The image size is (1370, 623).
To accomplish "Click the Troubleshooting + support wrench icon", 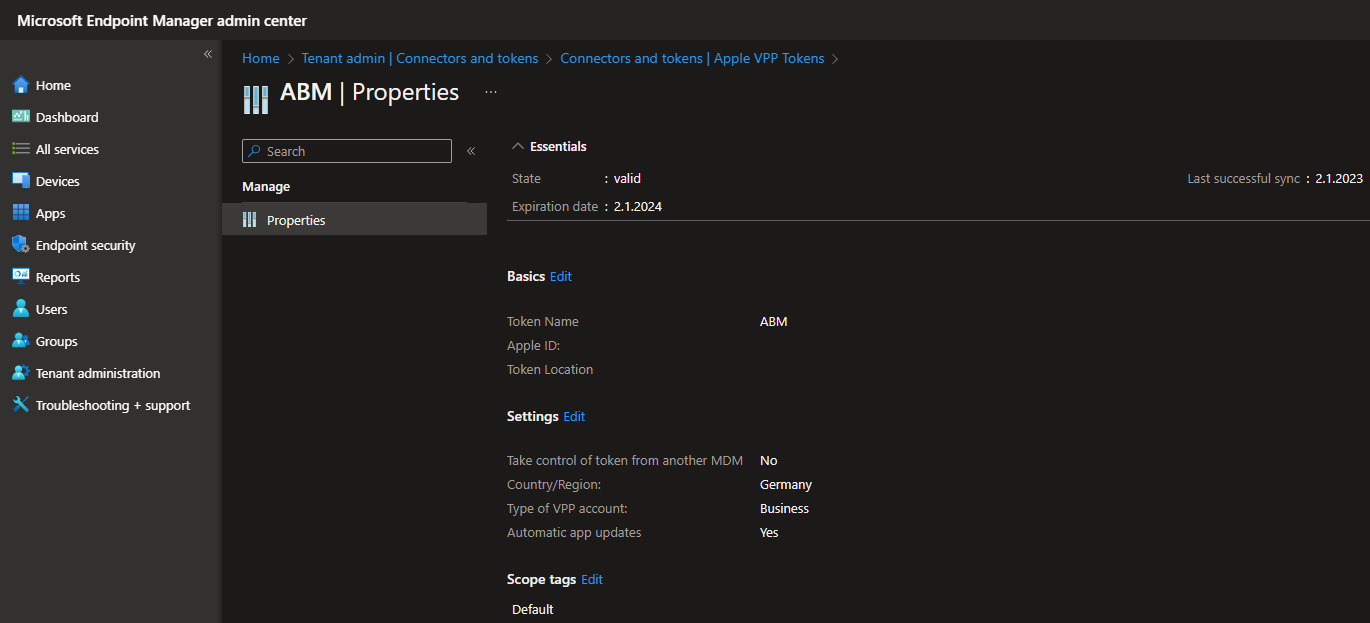I will tap(20, 405).
